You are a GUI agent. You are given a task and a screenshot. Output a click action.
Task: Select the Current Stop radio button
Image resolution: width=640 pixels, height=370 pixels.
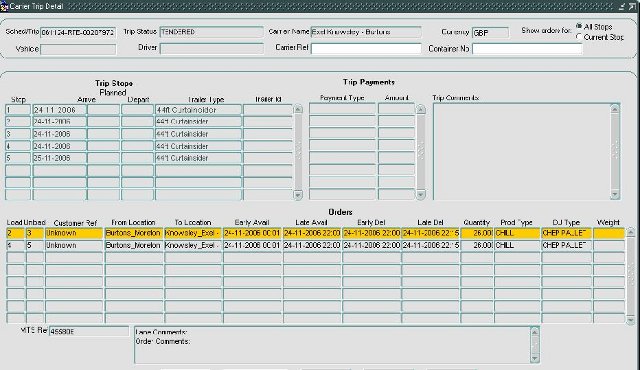579,37
